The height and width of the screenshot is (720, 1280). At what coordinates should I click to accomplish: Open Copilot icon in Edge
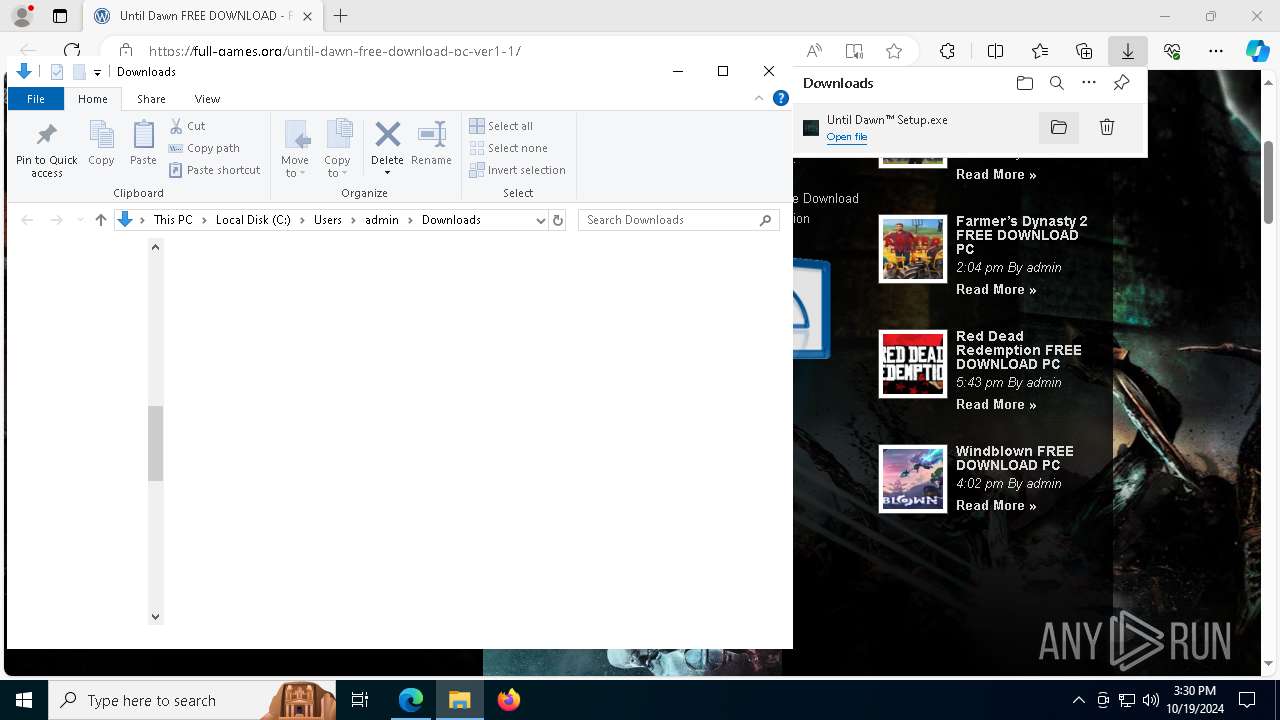tap(1257, 51)
